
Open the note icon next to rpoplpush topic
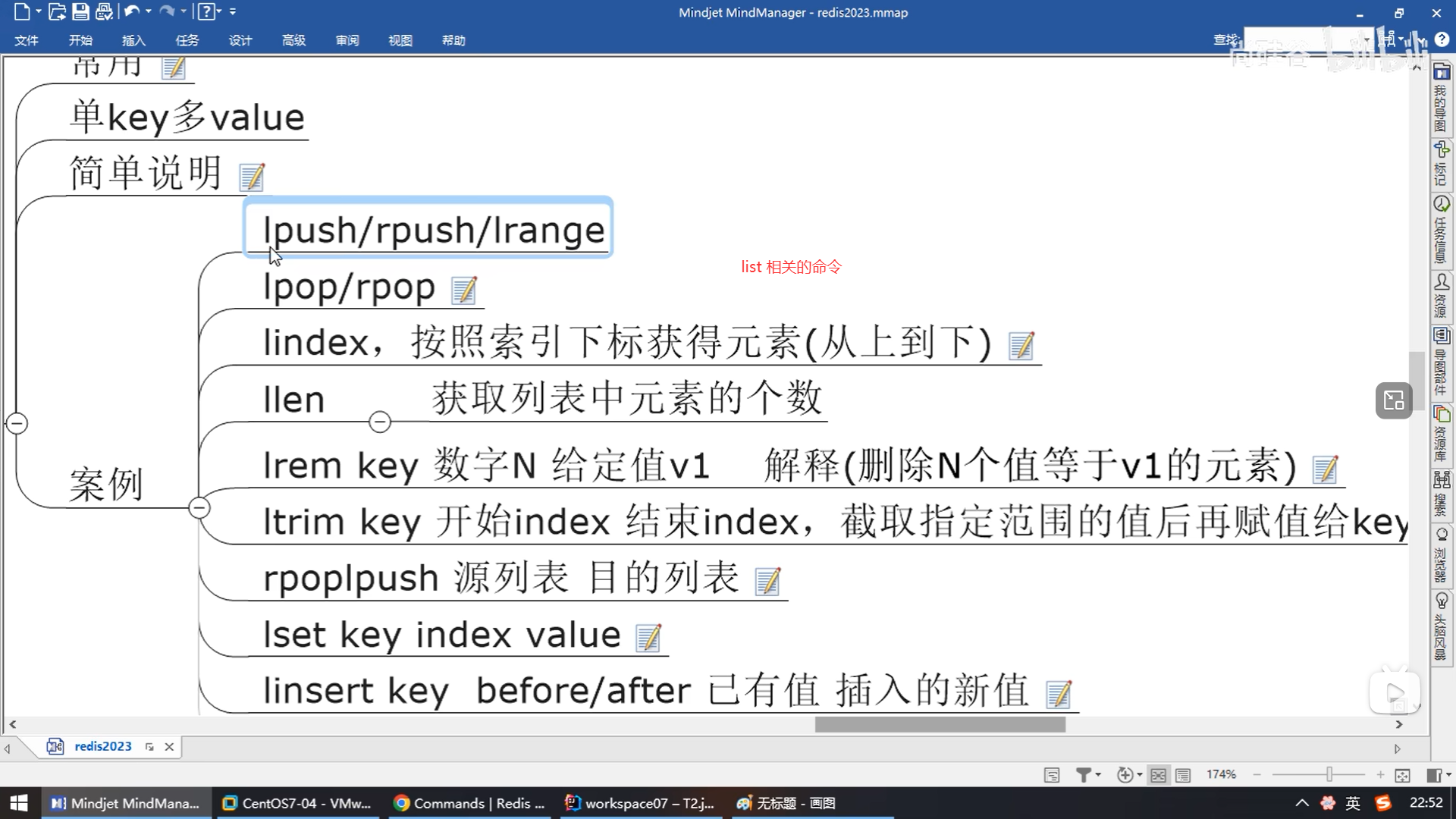pyautogui.click(x=767, y=582)
